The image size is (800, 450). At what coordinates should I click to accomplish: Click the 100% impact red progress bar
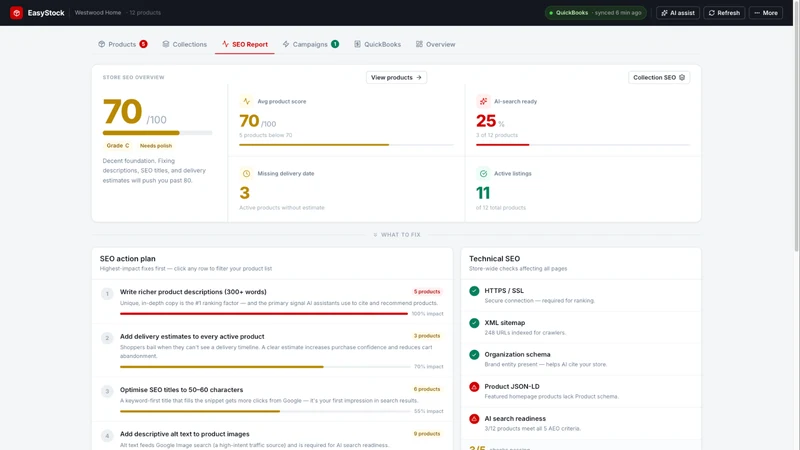click(264, 314)
